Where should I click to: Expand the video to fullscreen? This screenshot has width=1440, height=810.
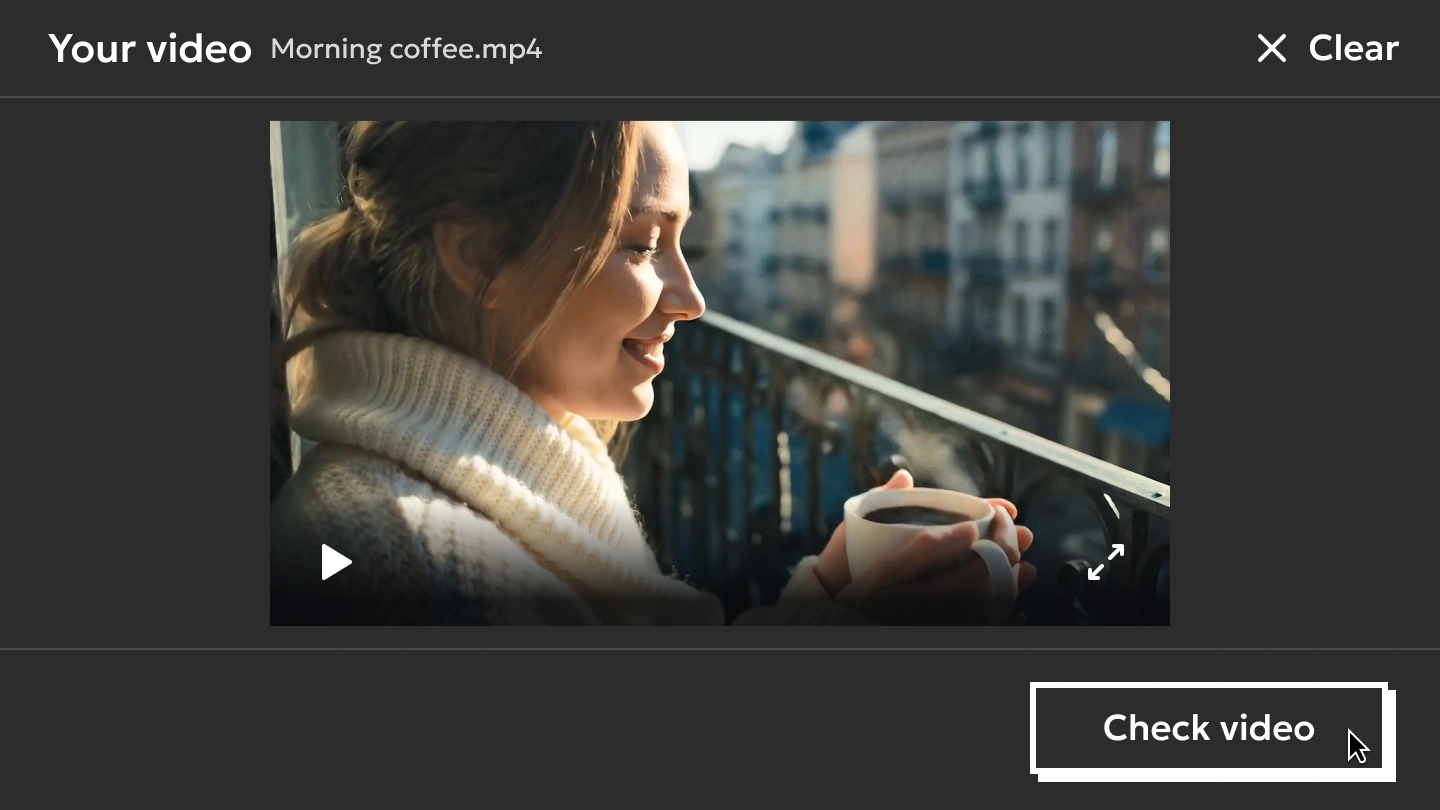point(1106,562)
